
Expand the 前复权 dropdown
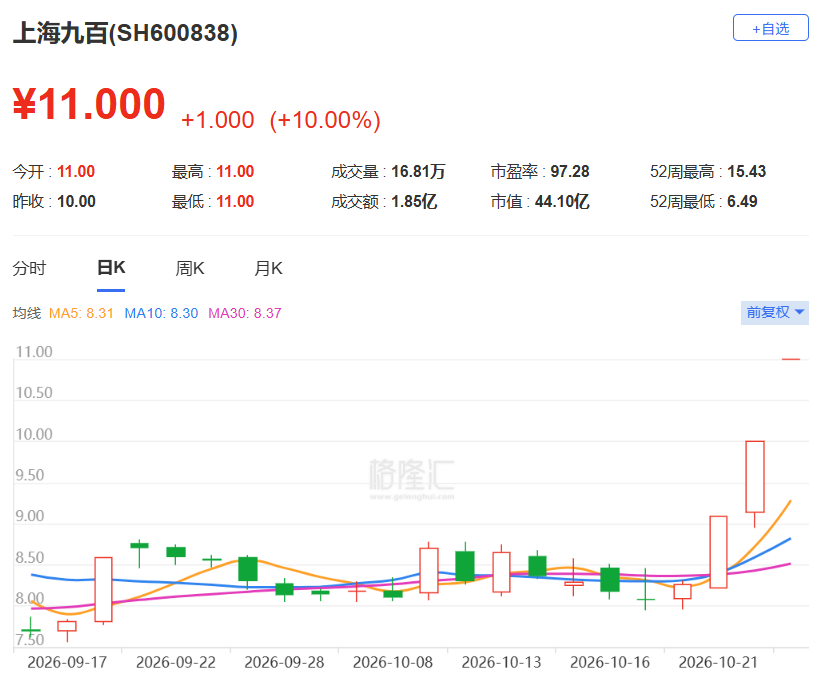click(774, 313)
